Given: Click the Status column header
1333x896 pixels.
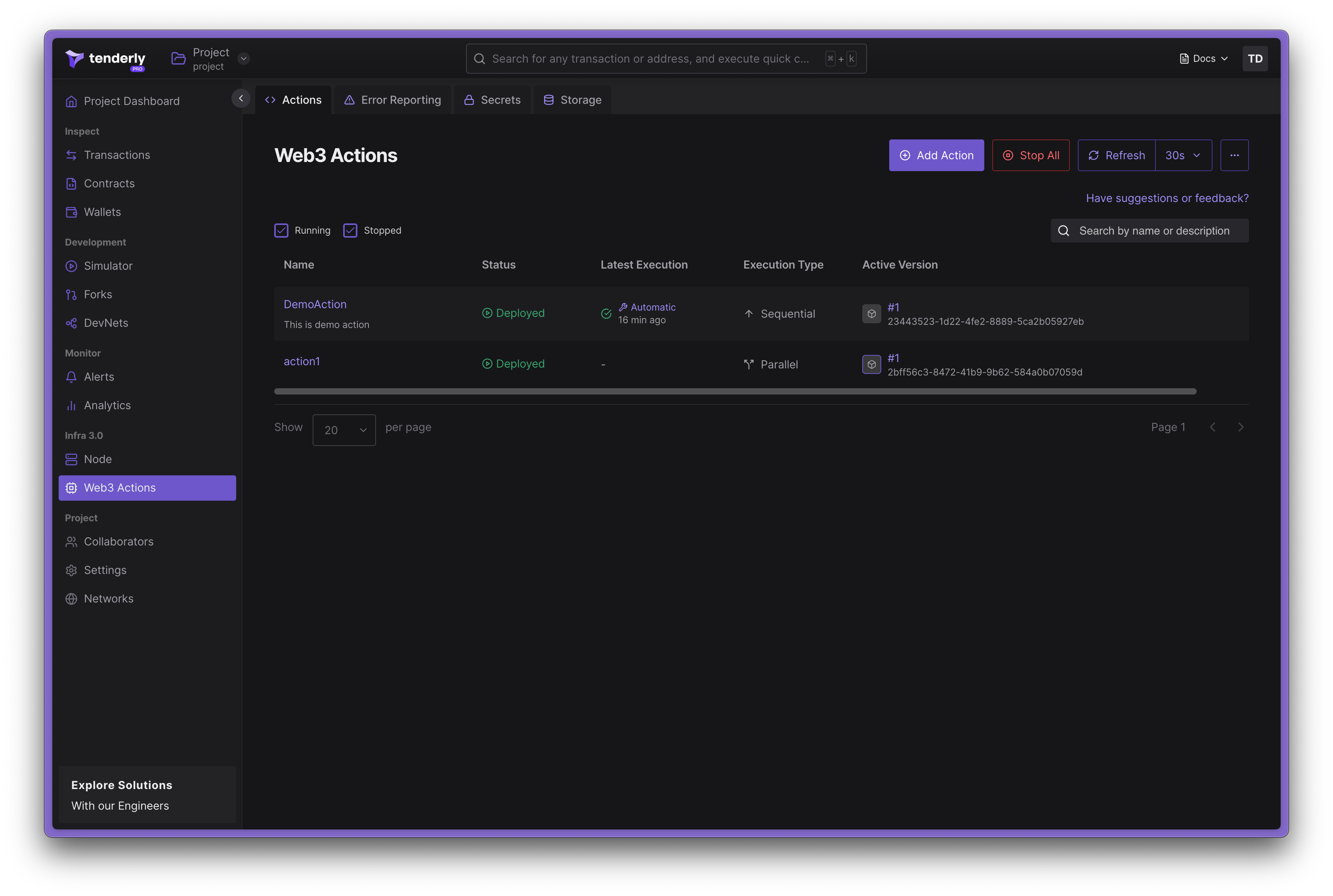Looking at the screenshot, I should pyautogui.click(x=498, y=265).
